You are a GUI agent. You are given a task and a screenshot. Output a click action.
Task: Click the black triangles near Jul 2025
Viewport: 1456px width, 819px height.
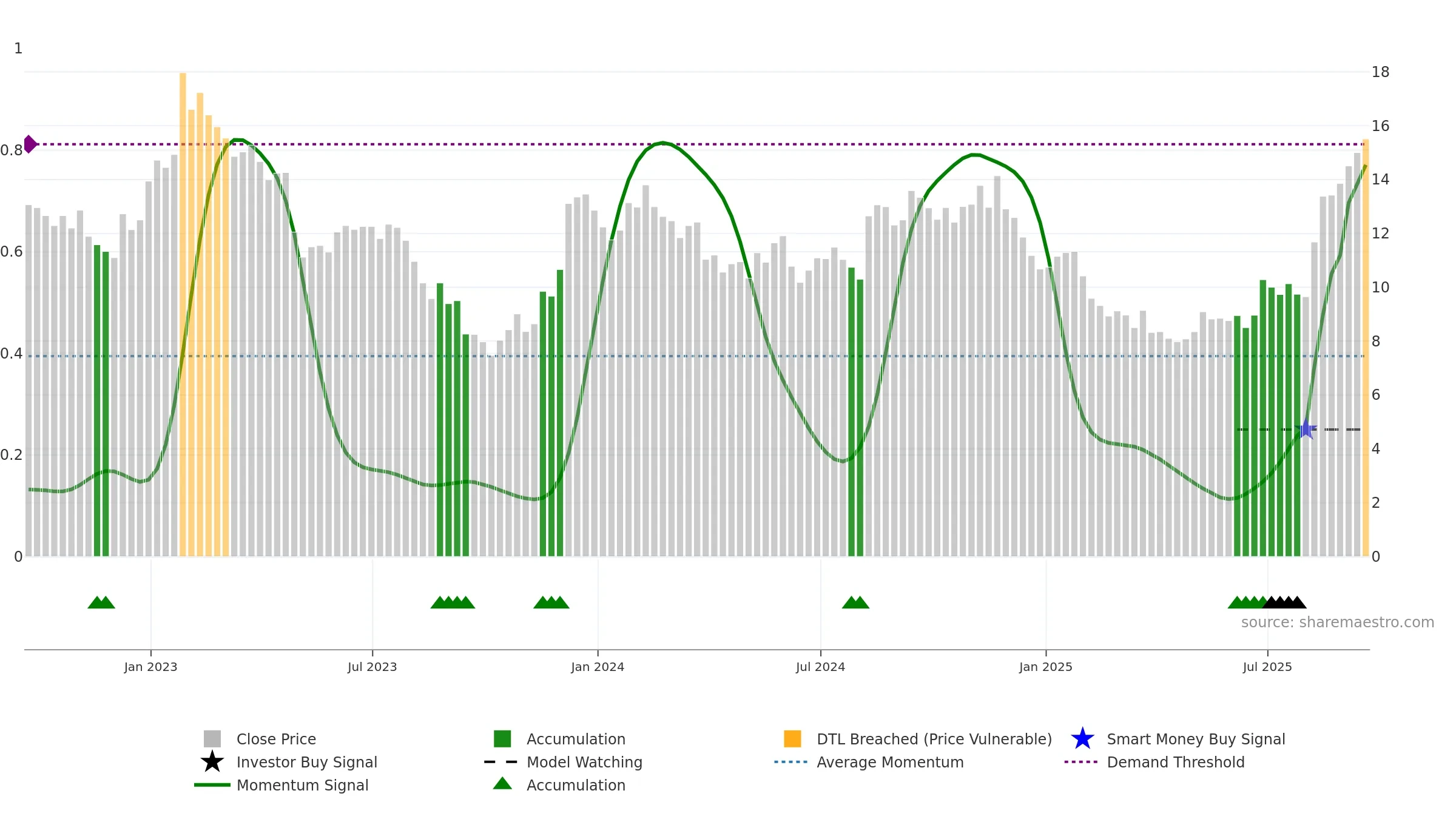tap(1284, 602)
